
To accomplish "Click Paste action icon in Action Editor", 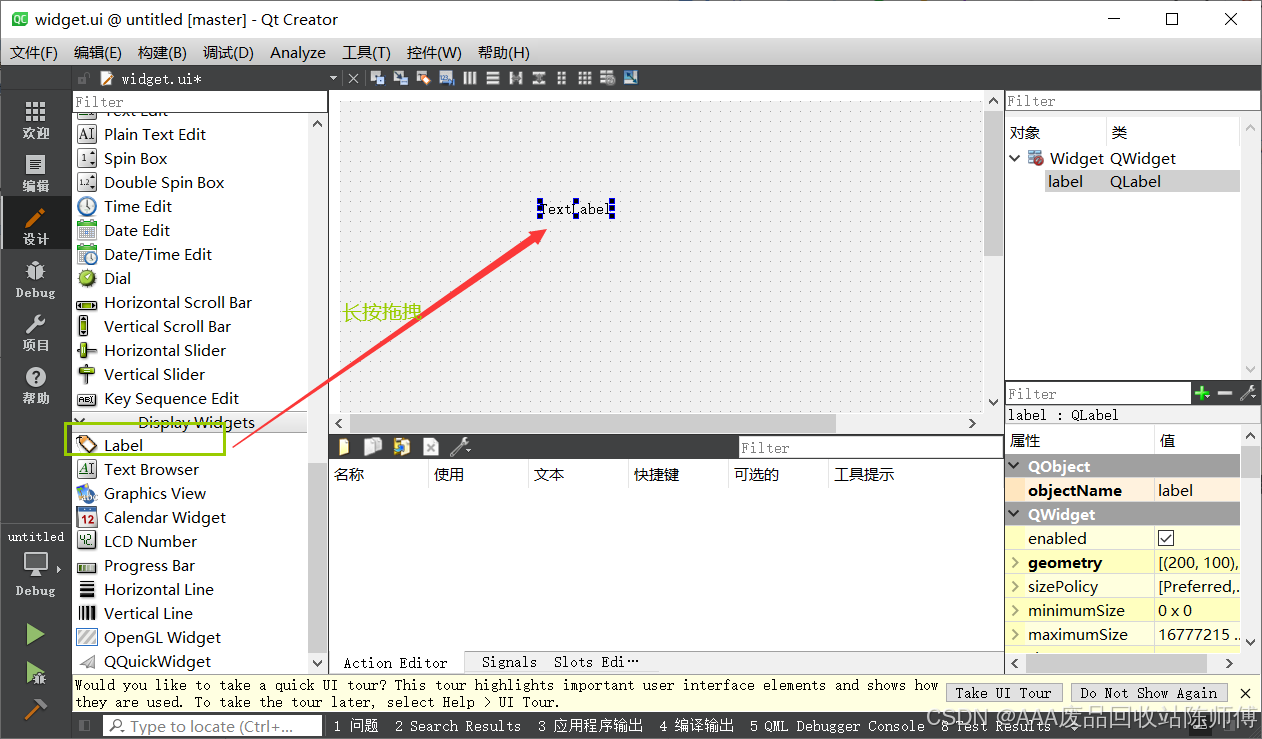I will [402, 447].
